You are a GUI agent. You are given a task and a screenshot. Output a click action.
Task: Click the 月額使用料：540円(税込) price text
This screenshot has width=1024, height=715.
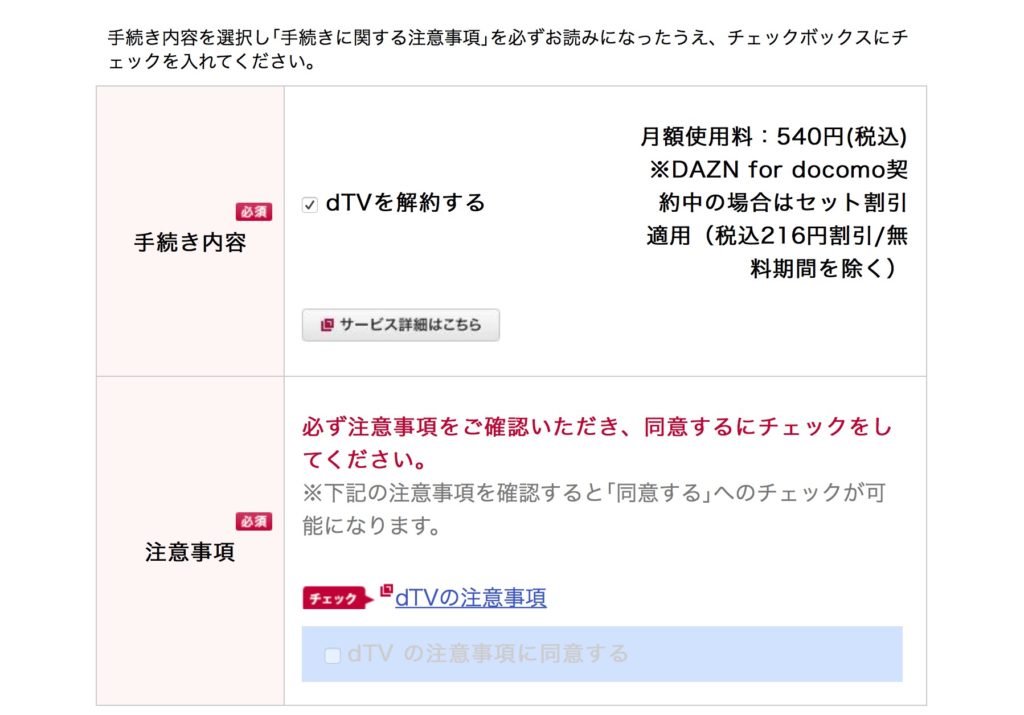(x=774, y=136)
